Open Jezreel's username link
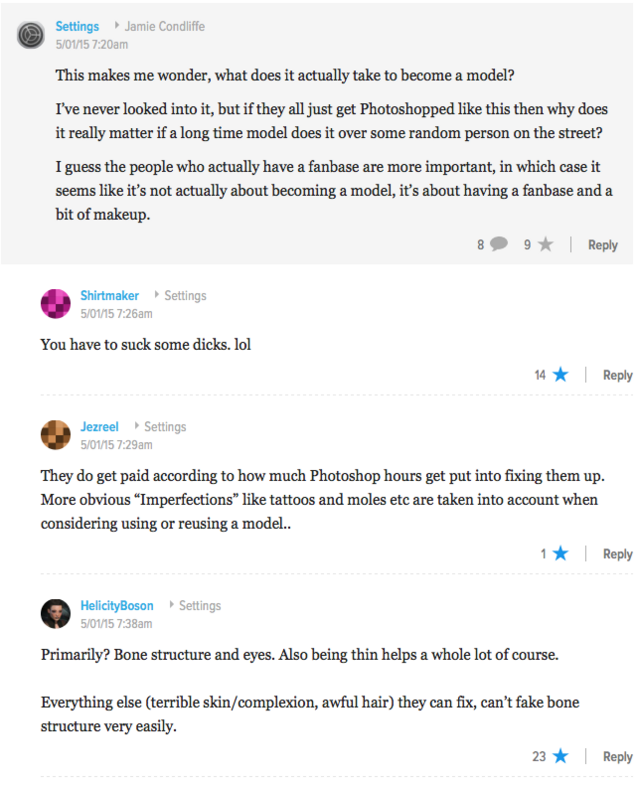 99,427
